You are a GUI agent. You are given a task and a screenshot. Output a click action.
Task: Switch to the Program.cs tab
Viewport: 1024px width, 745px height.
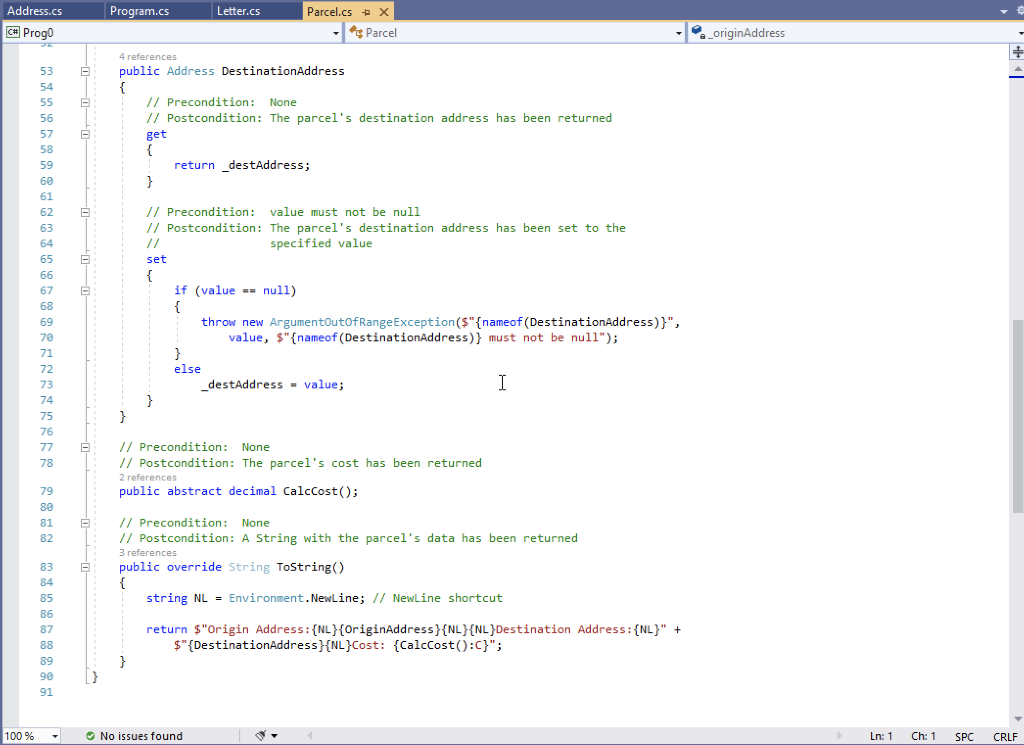click(158, 11)
